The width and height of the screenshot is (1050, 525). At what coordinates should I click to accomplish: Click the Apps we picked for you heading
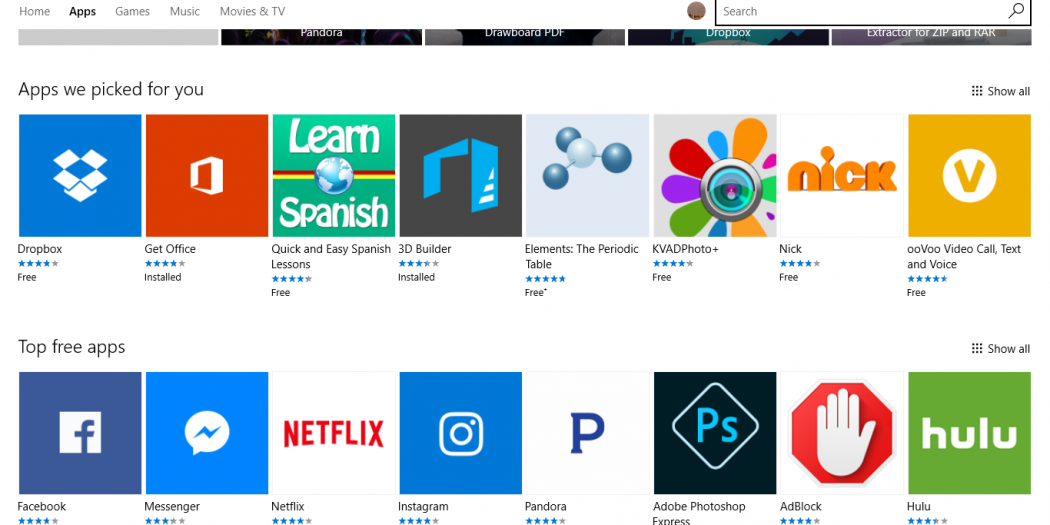pyautogui.click(x=111, y=89)
